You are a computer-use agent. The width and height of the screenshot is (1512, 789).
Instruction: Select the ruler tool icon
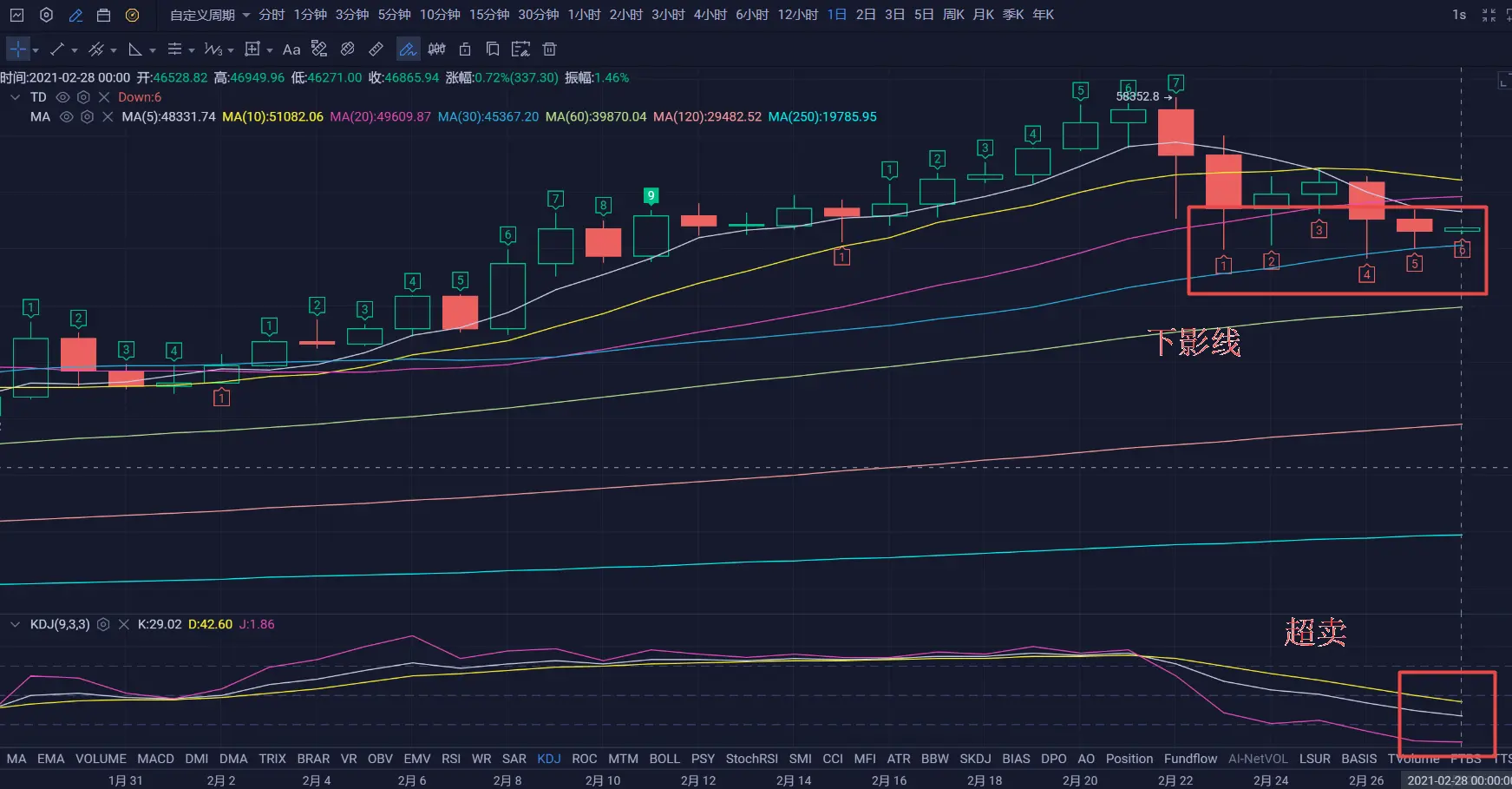(x=376, y=49)
